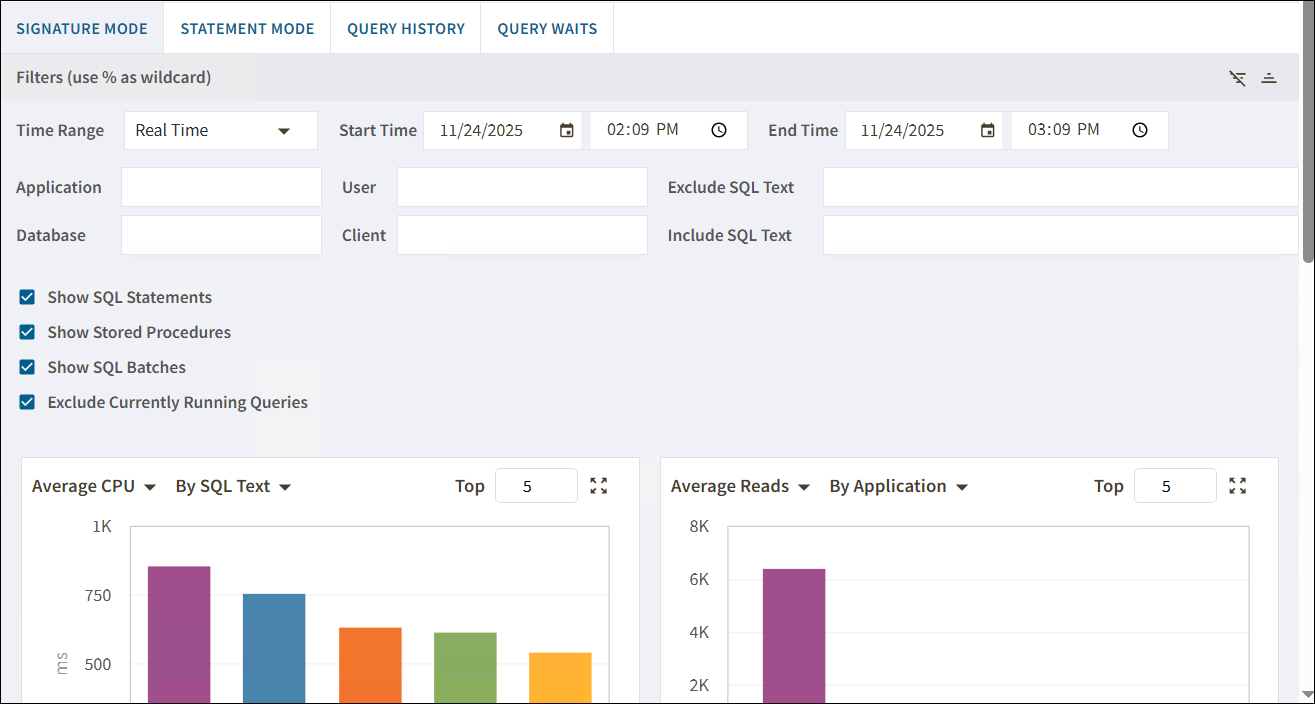This screenshot has height=704, width=1315.
Task: Switch to the Query History tab
Action: [406, 28]
